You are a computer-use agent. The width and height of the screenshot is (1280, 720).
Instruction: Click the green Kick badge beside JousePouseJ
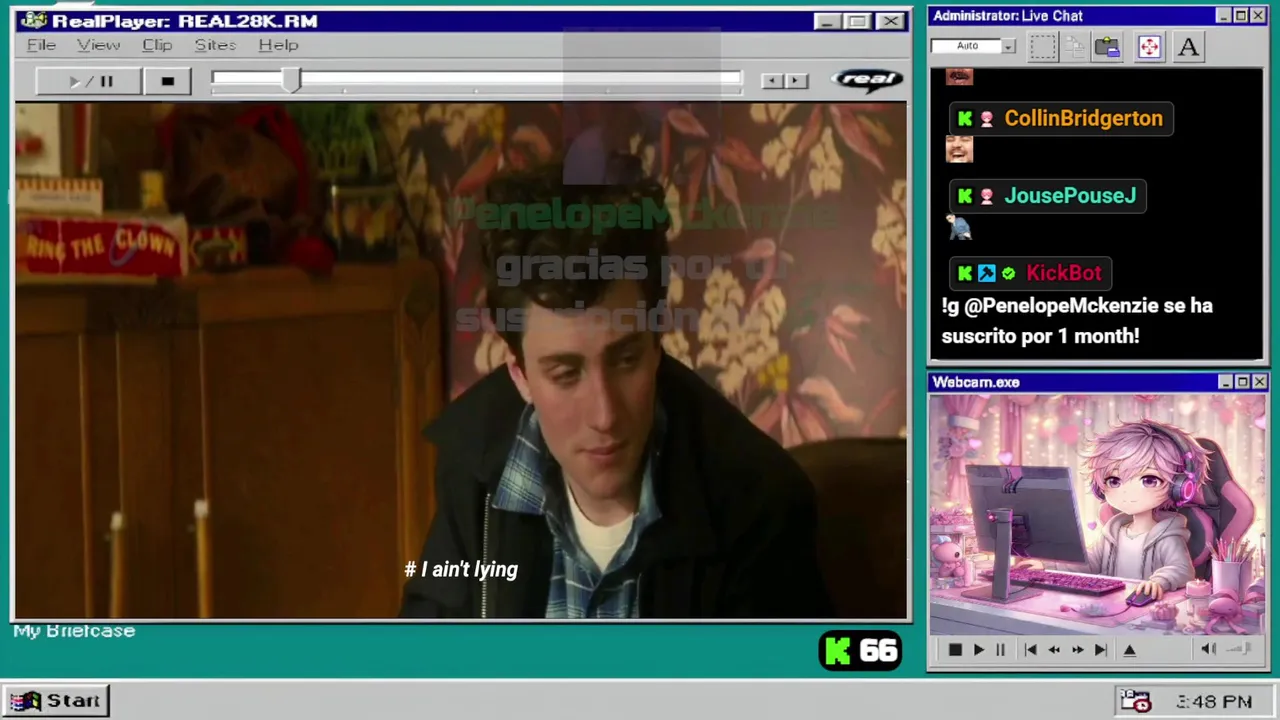(x=965, y=196)
